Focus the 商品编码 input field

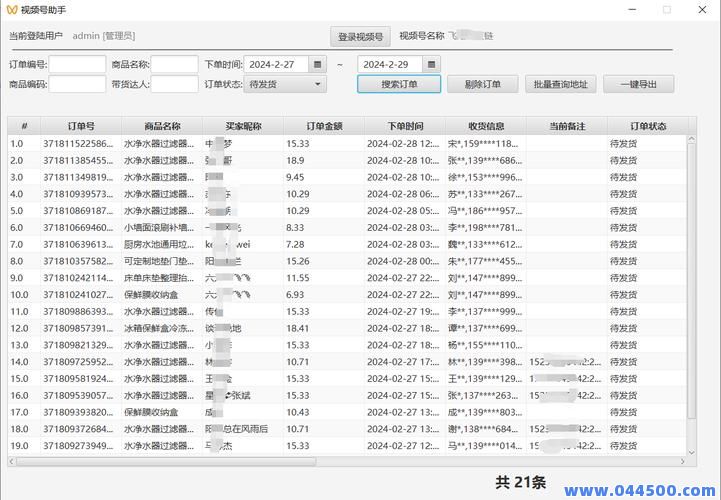77,84
